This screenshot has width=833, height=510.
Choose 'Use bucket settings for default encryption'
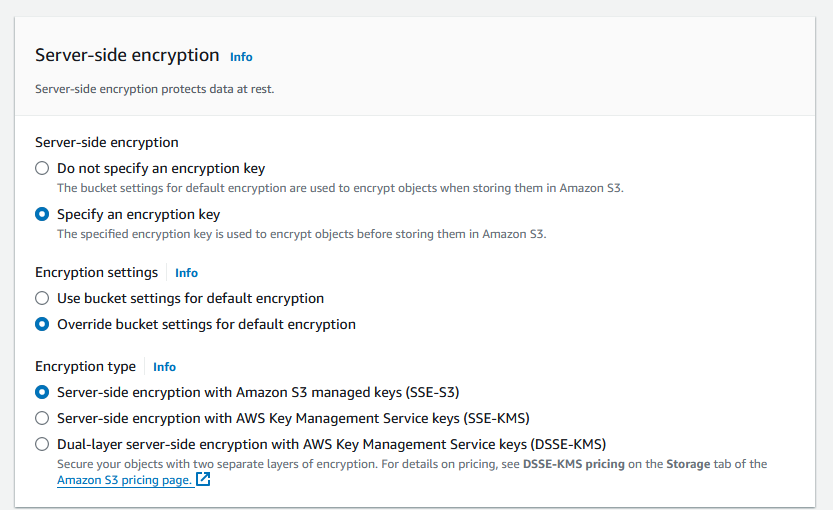pyautogui.click(x=42, y=298)
